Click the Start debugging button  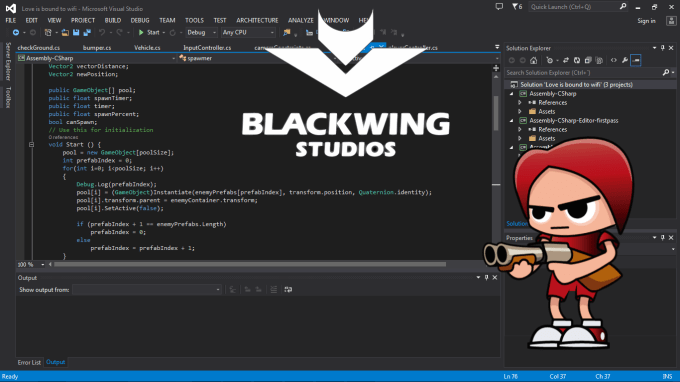tap(149, 33)
